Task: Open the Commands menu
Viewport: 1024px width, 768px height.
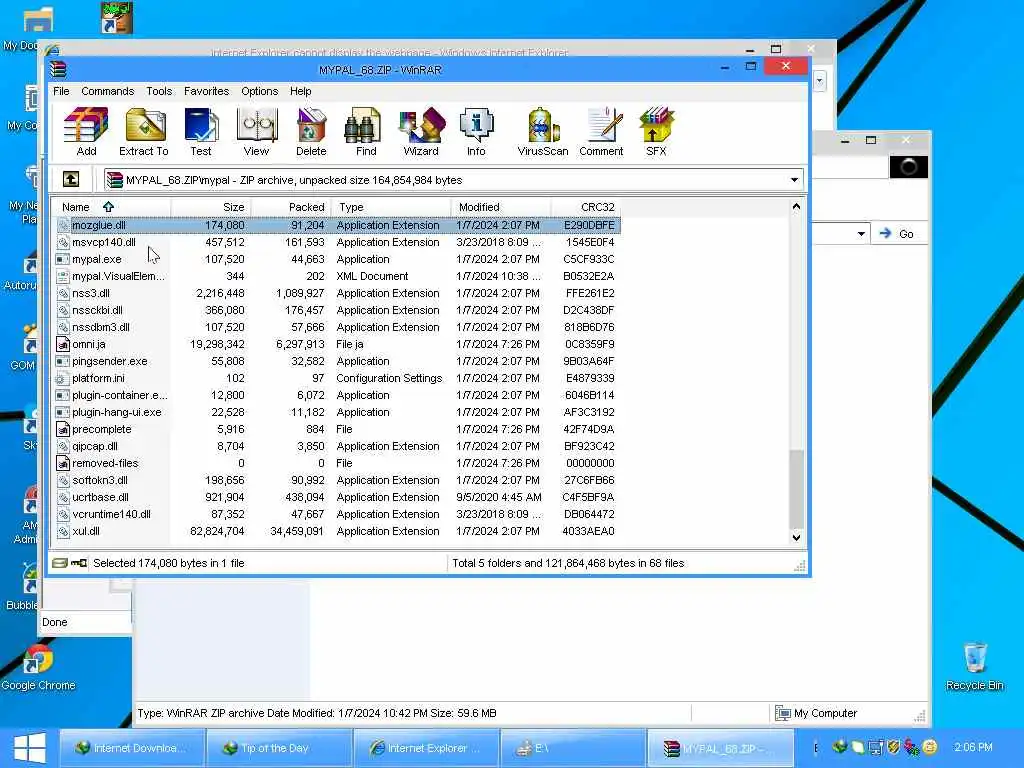Action: coord(108,91)
